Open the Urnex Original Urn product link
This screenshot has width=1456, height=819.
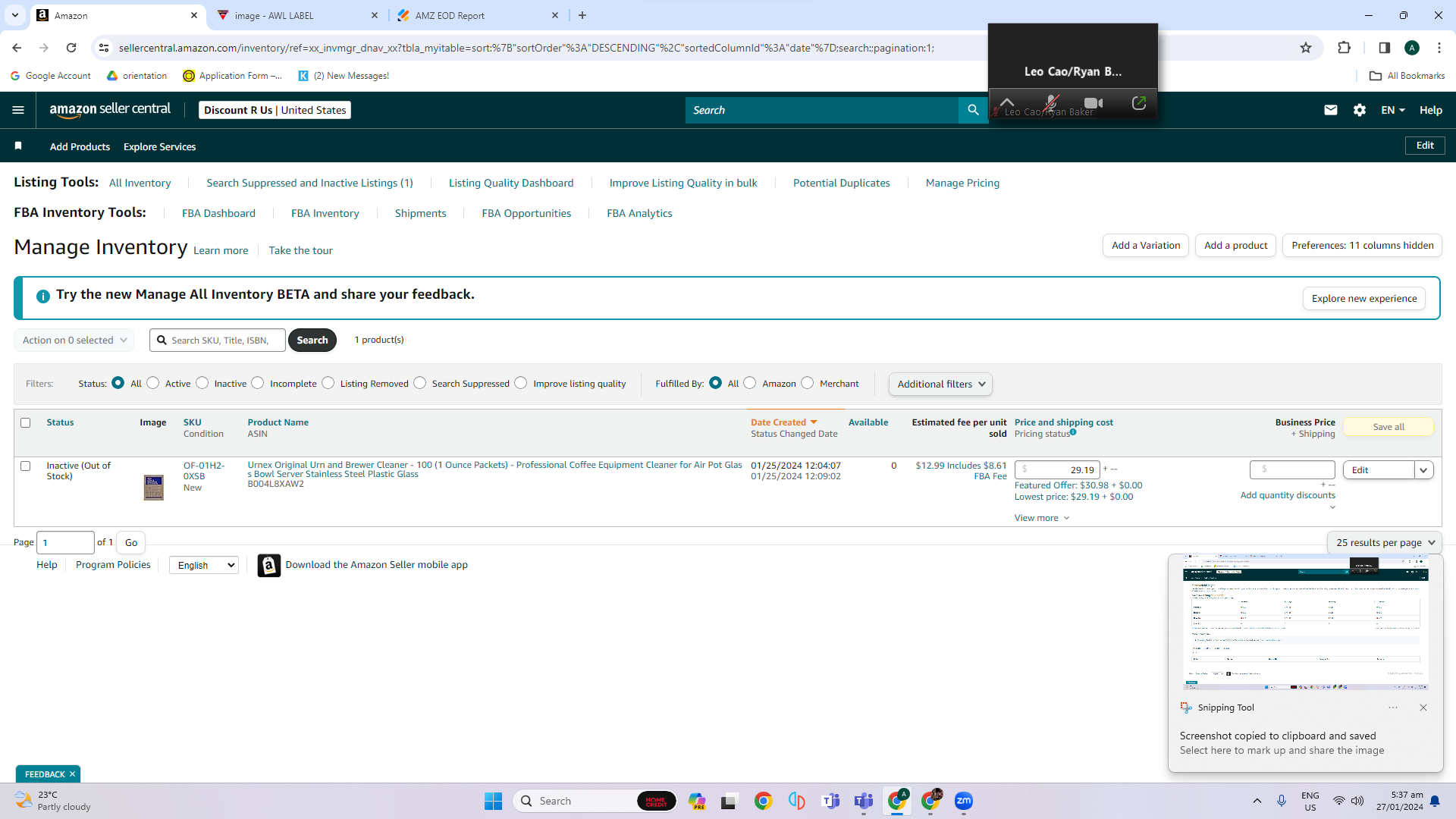[494, 469]
